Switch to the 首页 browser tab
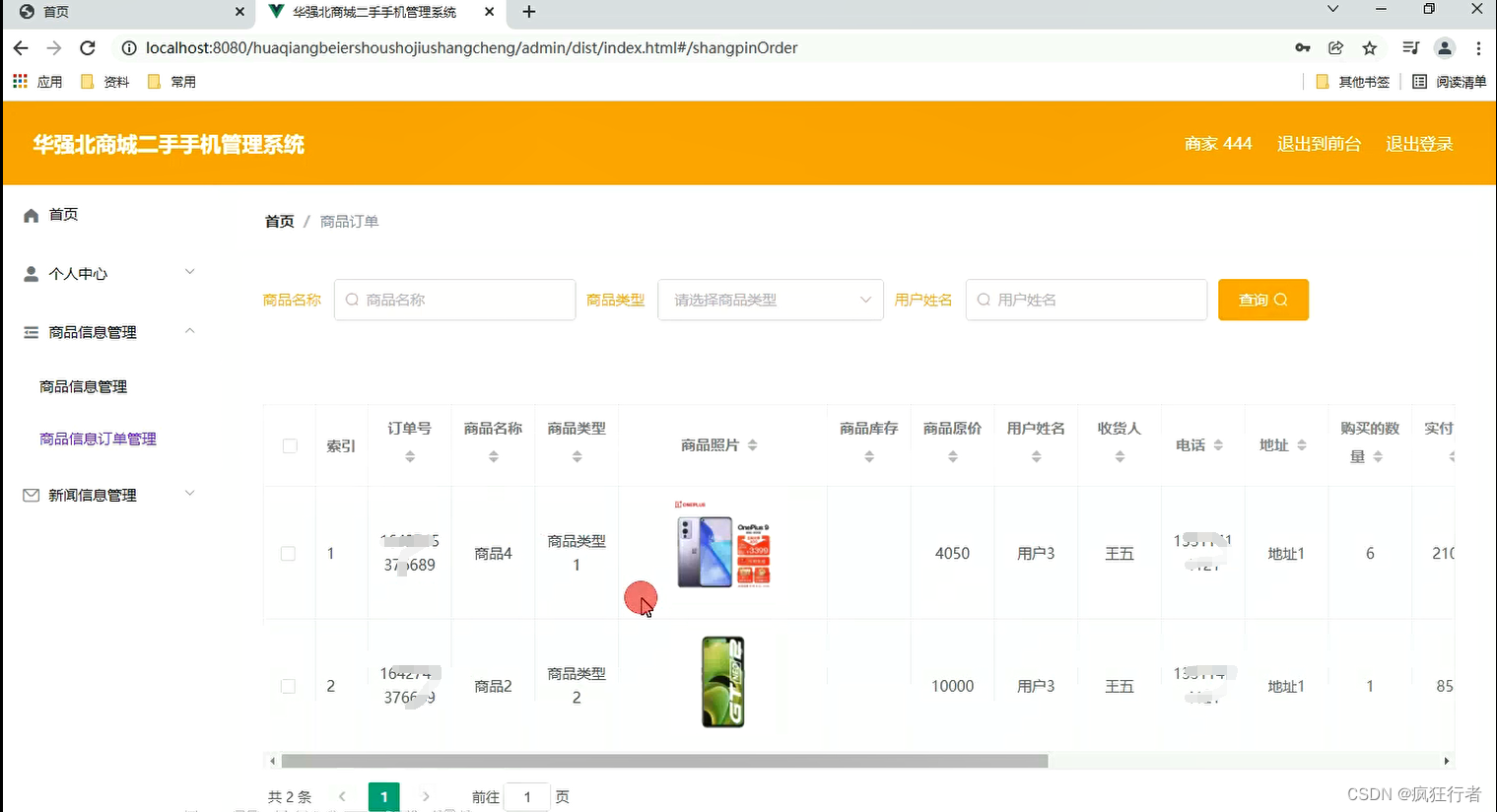The width and height of the screenshot is (1497, 812). pyautogui.click(x=128, y=12)
